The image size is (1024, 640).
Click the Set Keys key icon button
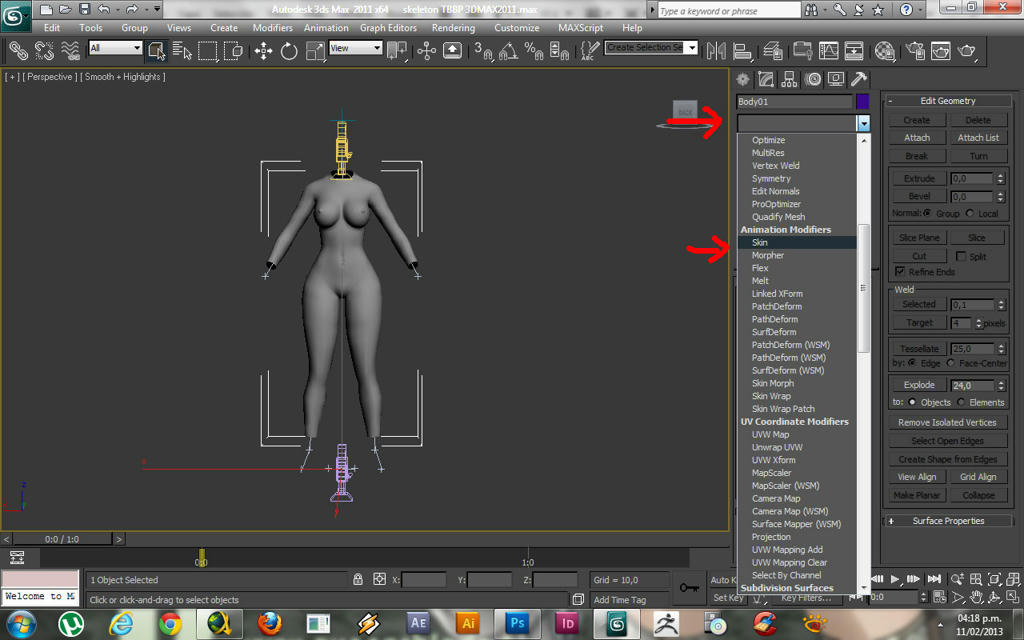[690, 587]
